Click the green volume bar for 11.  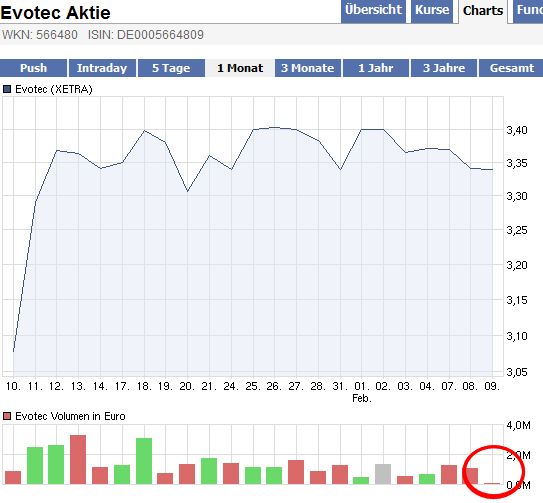coord(35,466)
